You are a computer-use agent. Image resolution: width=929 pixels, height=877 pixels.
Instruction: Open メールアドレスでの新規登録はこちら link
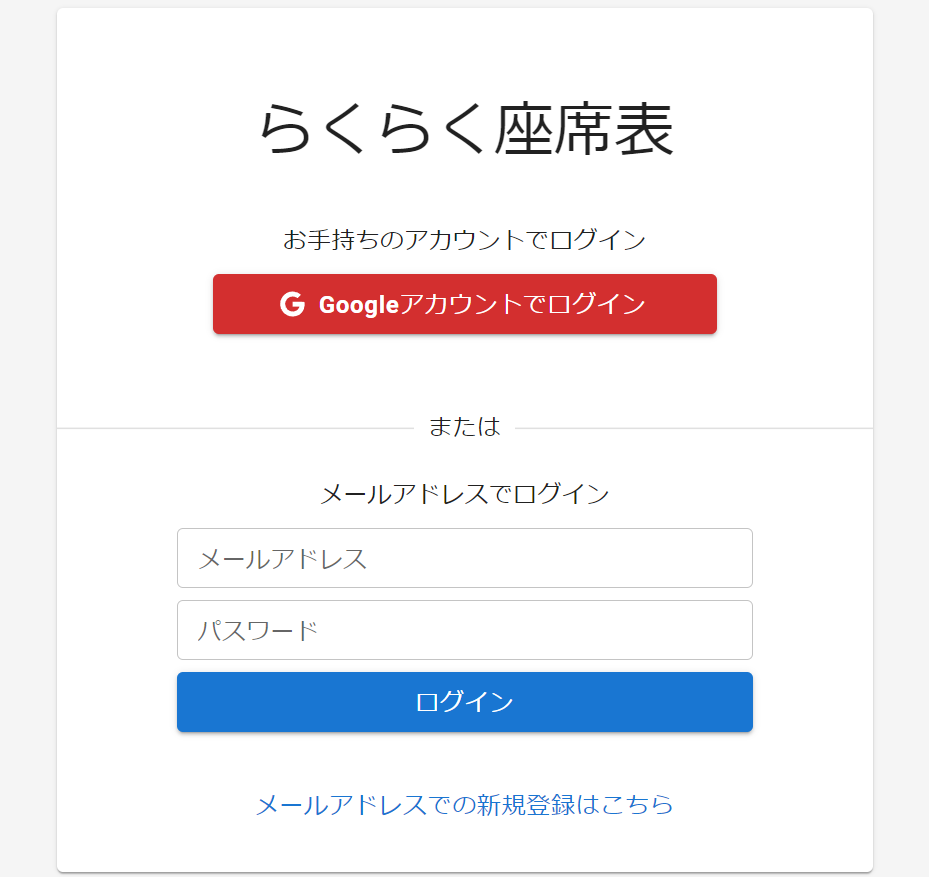coord(464,805)
